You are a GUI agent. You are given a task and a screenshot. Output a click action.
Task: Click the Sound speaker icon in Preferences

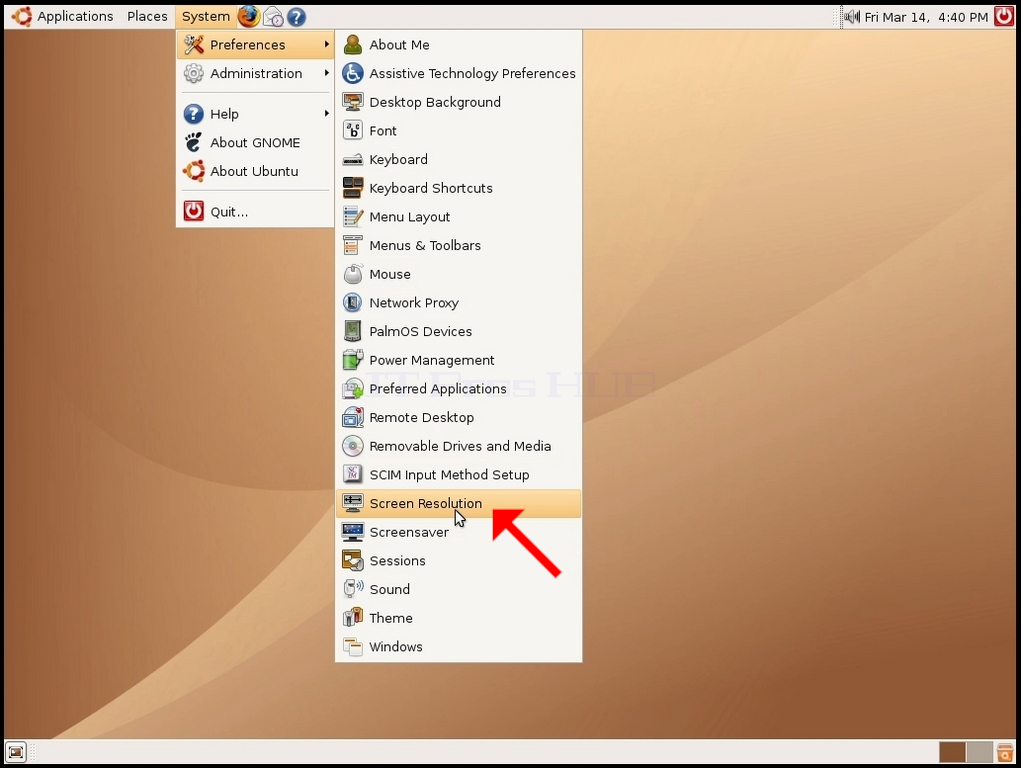tap(353, 590)
